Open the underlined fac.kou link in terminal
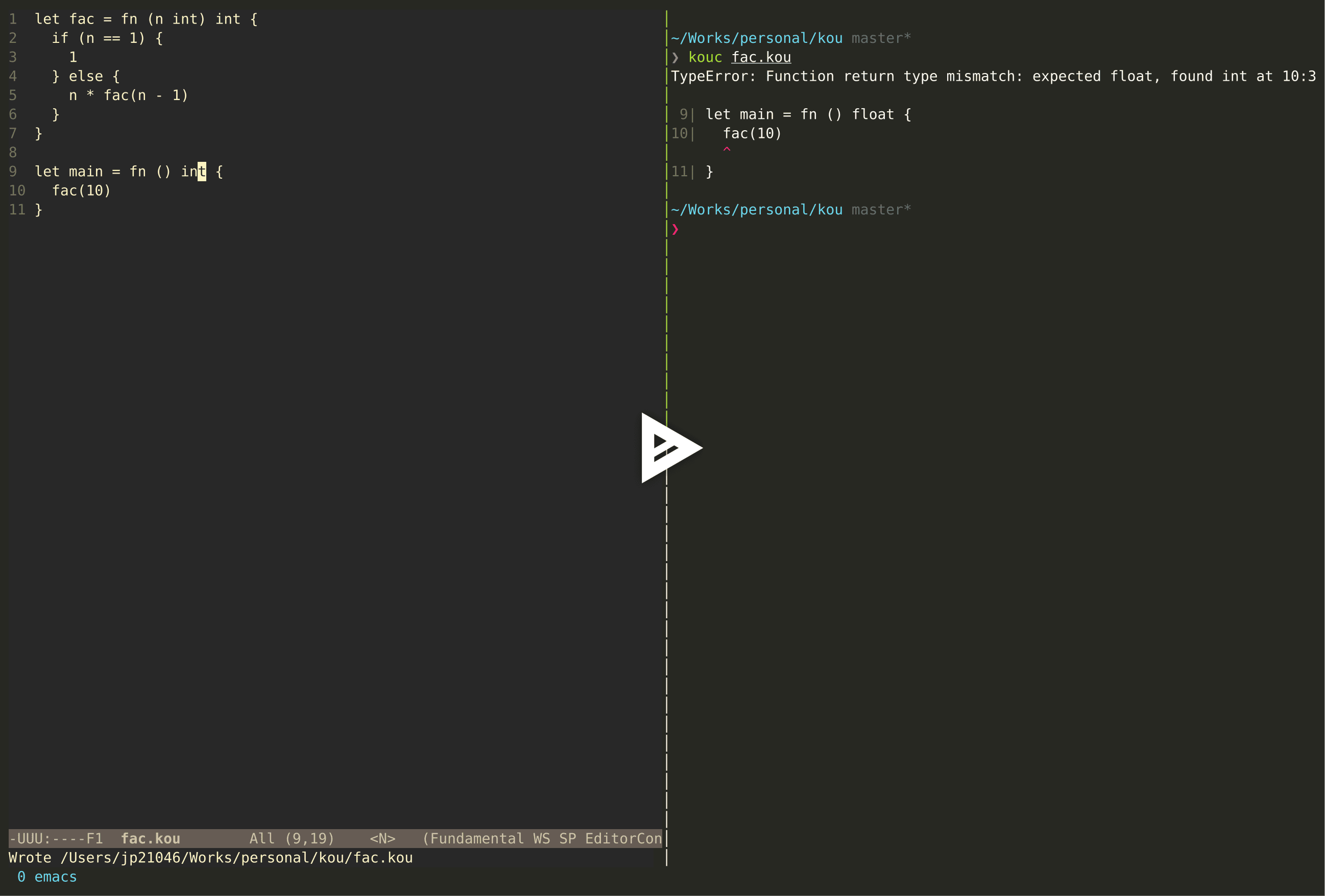 tap(761, 57)
